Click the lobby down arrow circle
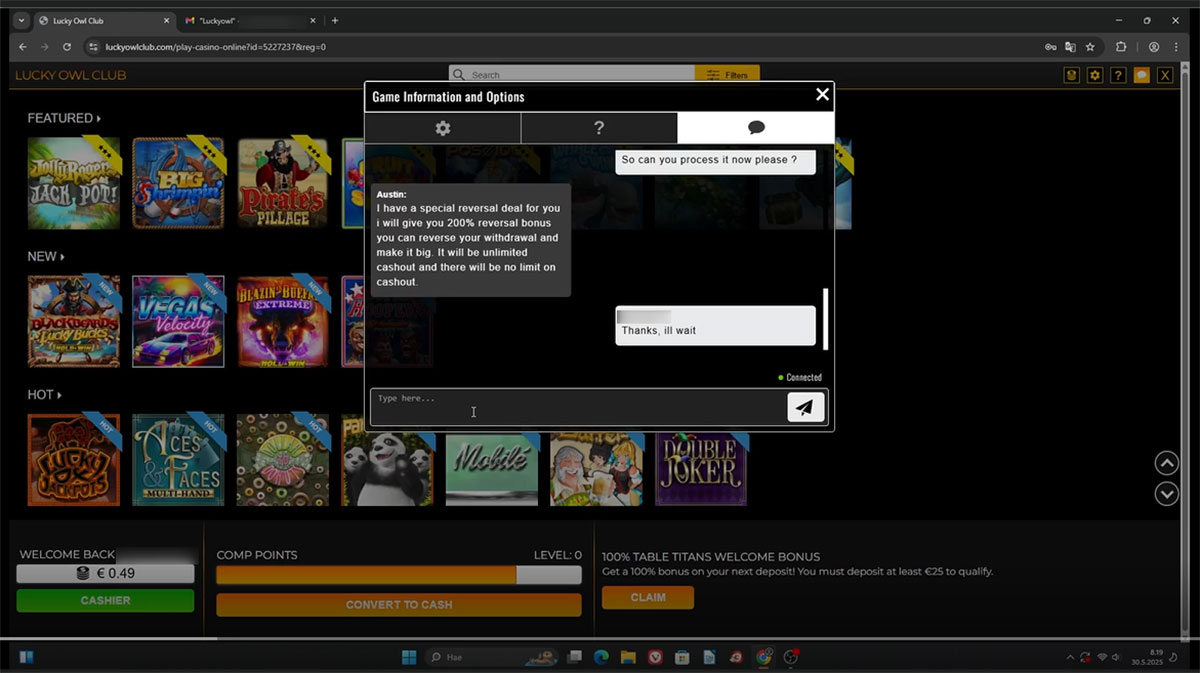This screenshot has height=673, width=1200. (1166, 493)
